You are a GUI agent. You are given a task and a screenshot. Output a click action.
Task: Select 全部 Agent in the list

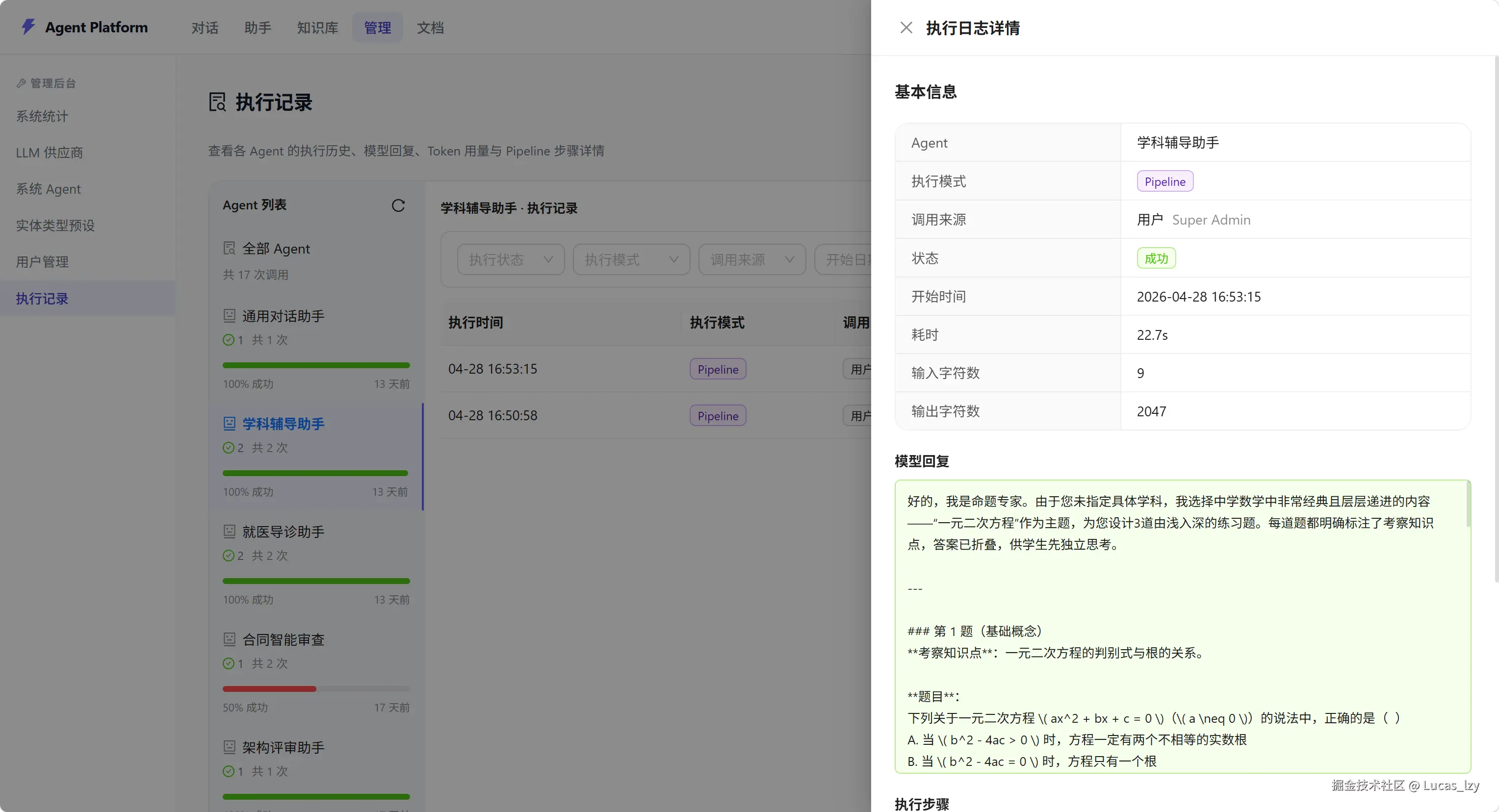click(316, 260)
